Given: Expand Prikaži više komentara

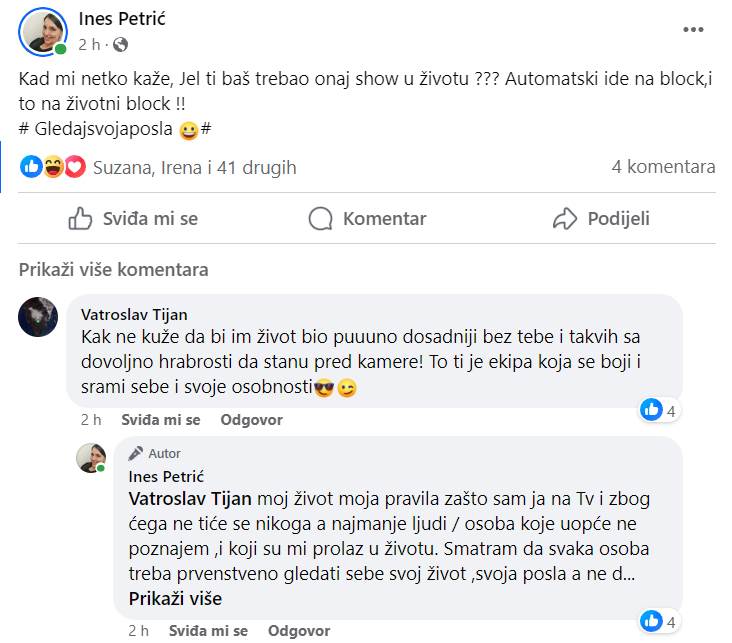Looking at the screenshot, I should tap(114, 269).
